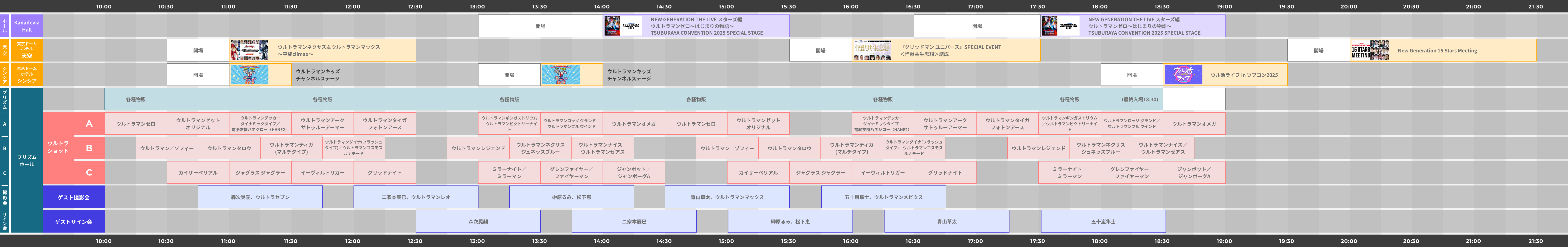Select the ゲストサイン会 row header

(74, 221)
